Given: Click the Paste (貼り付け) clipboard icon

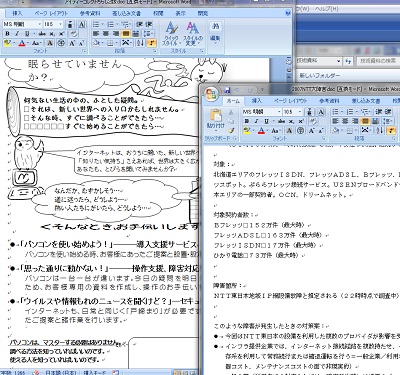Looking at the screenshot, I should click(x=216, y=116).
